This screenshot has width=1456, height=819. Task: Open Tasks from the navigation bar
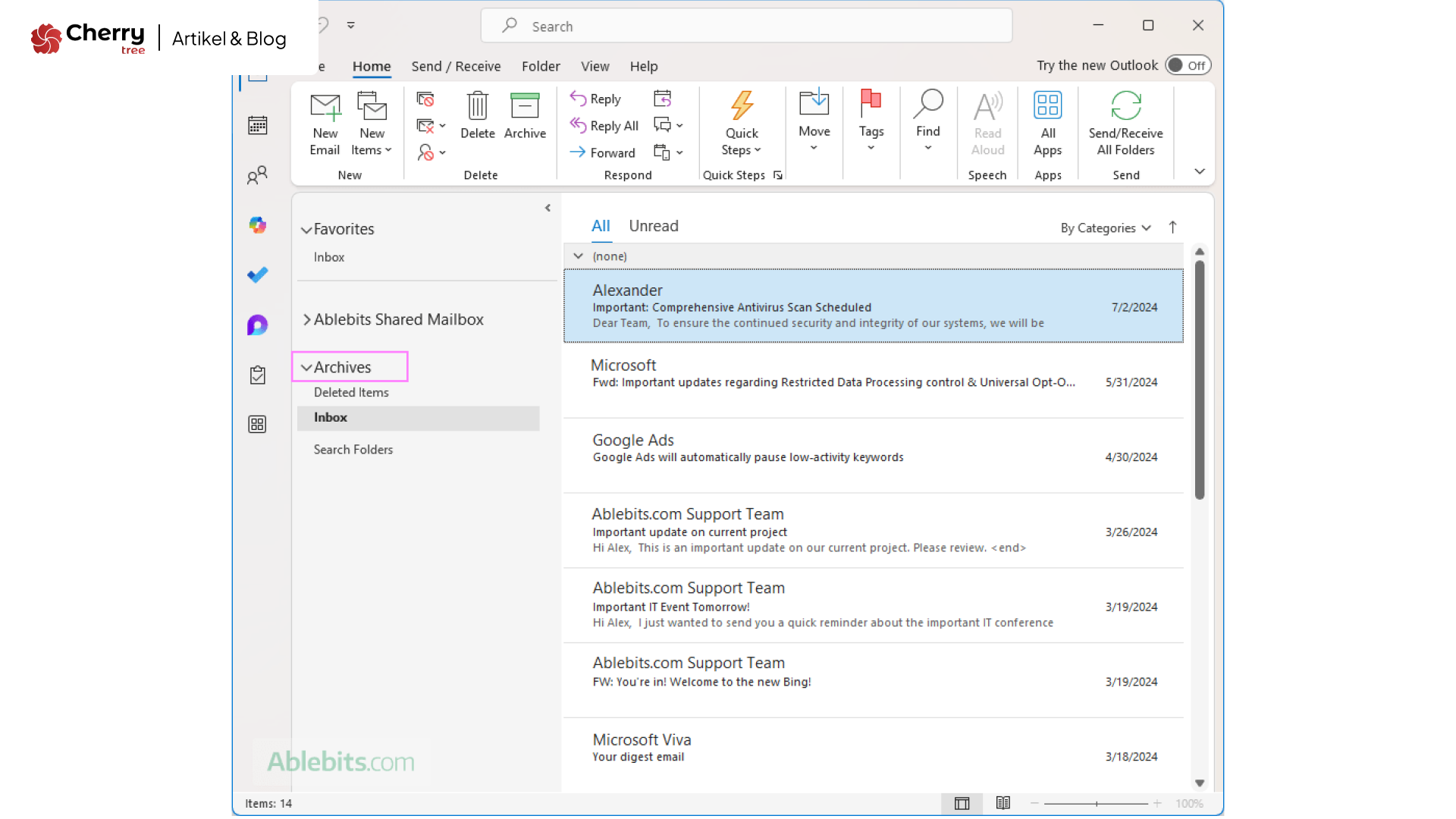[x=258, y=375]
